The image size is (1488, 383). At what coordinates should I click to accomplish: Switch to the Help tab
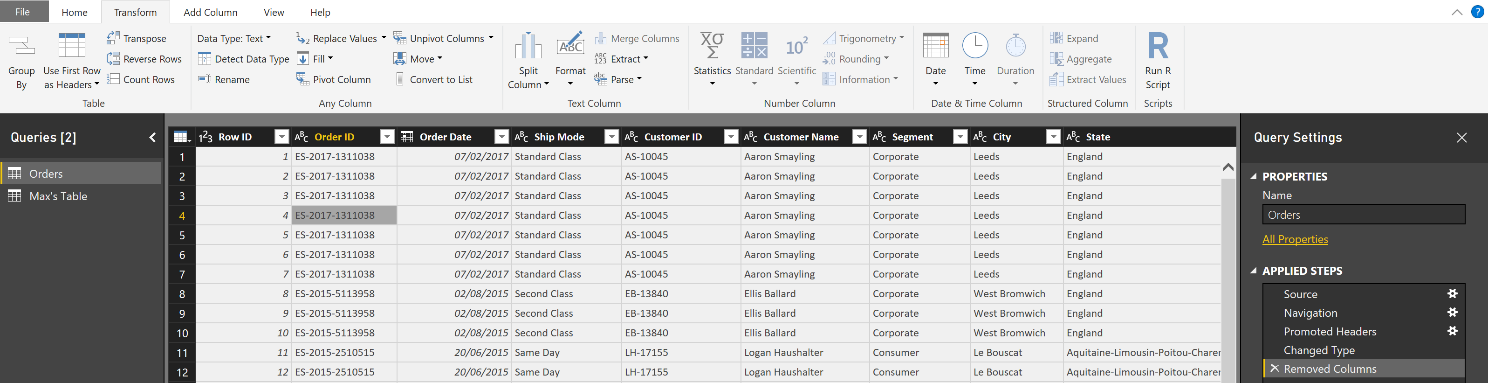(x=320, y=12)
